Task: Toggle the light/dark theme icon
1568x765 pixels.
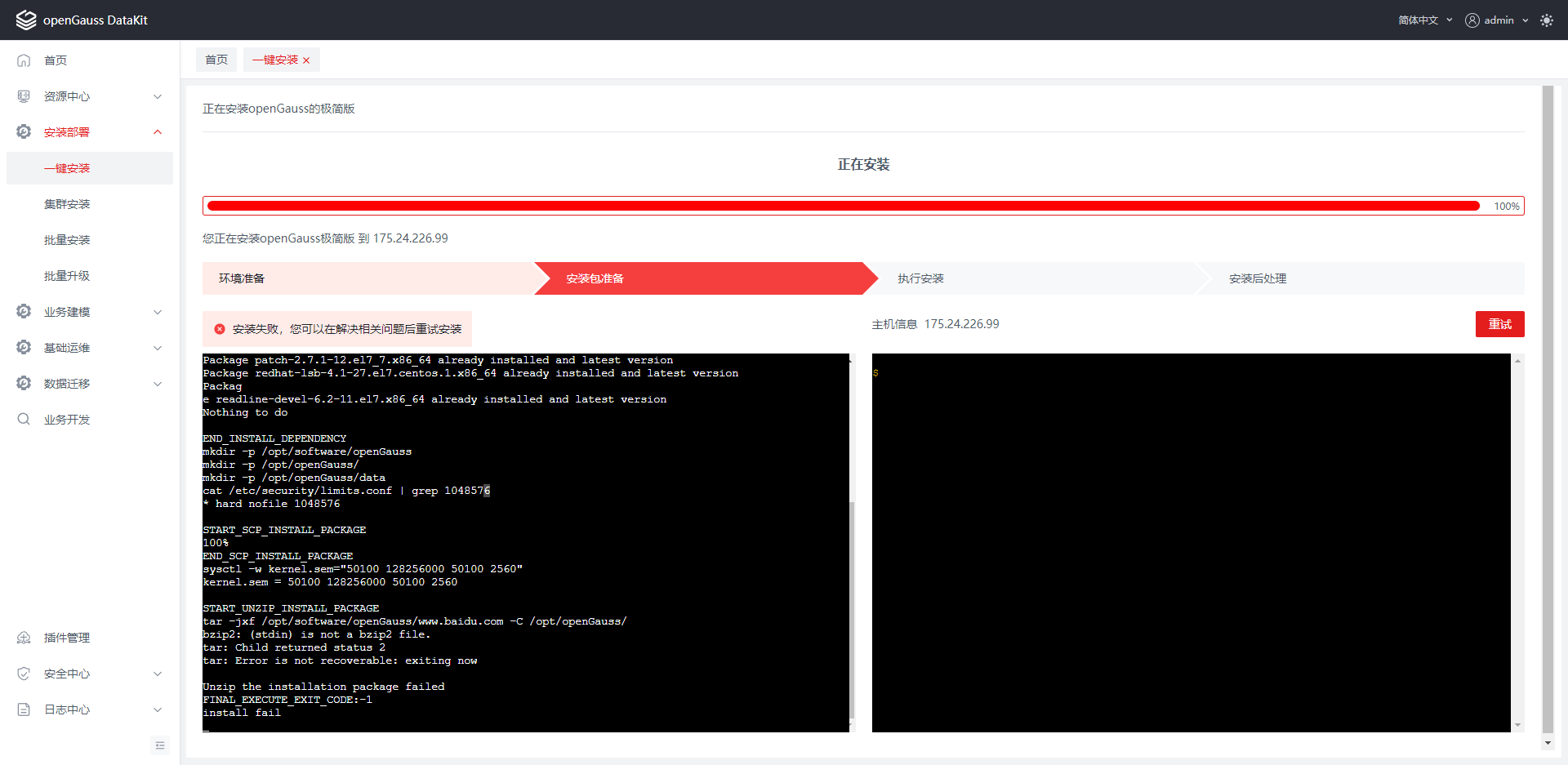Action: [1547, 20]
